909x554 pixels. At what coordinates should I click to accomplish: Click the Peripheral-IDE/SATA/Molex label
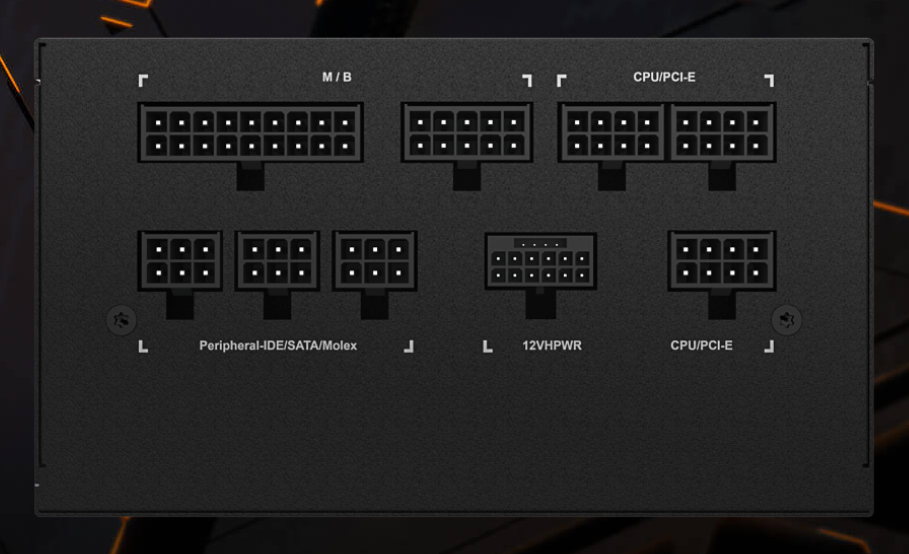coord(278,345)
